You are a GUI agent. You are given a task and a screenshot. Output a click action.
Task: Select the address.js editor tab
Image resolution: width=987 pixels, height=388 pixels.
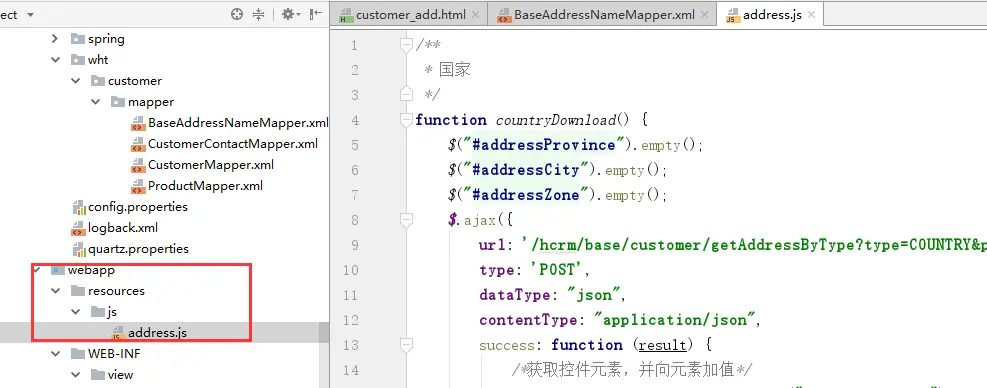pos(772,15)
